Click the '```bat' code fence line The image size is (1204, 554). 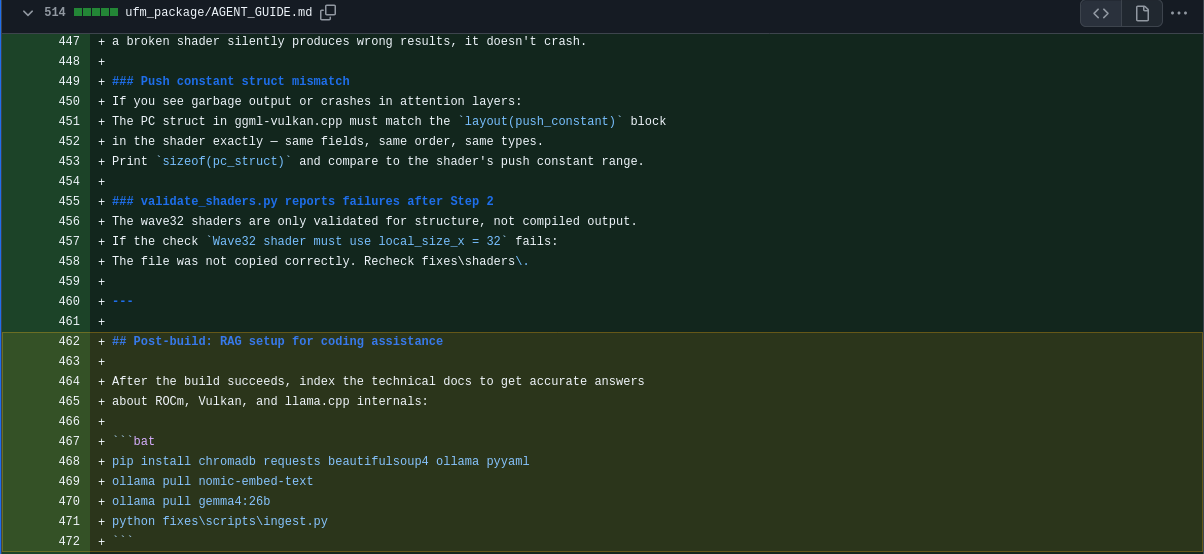[133, 442]
